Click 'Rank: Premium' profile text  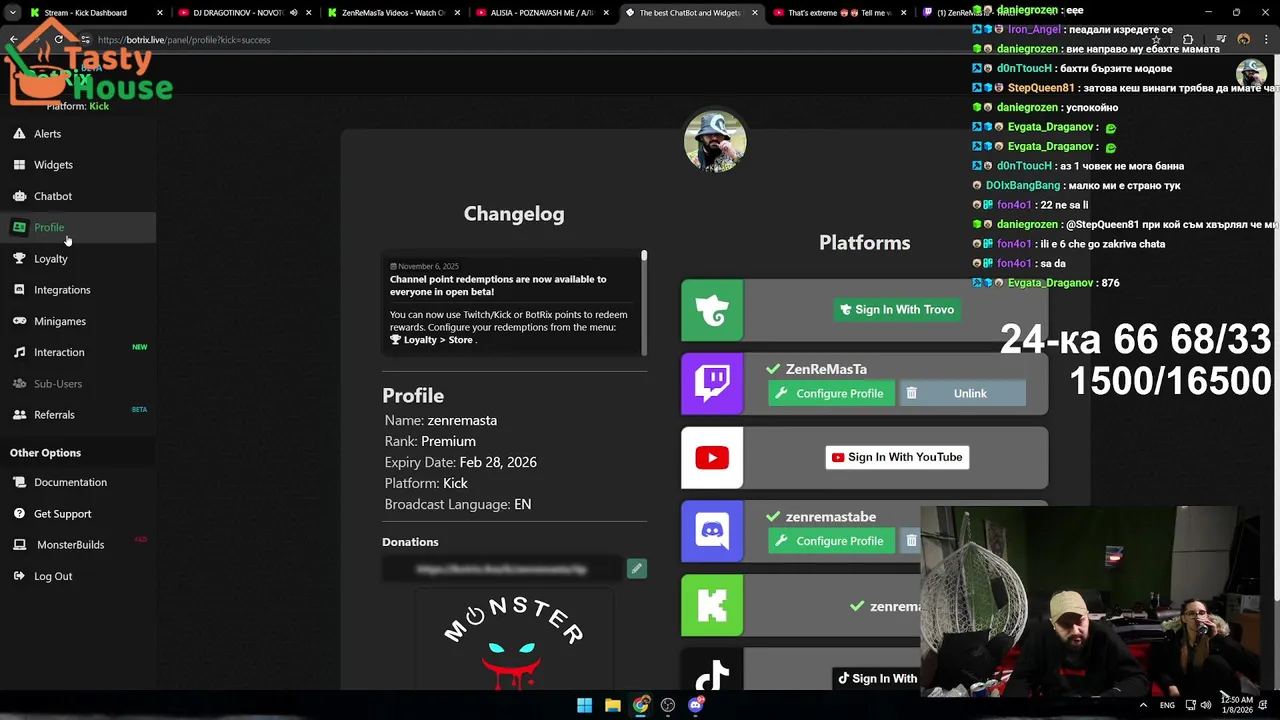pos(430,442)
